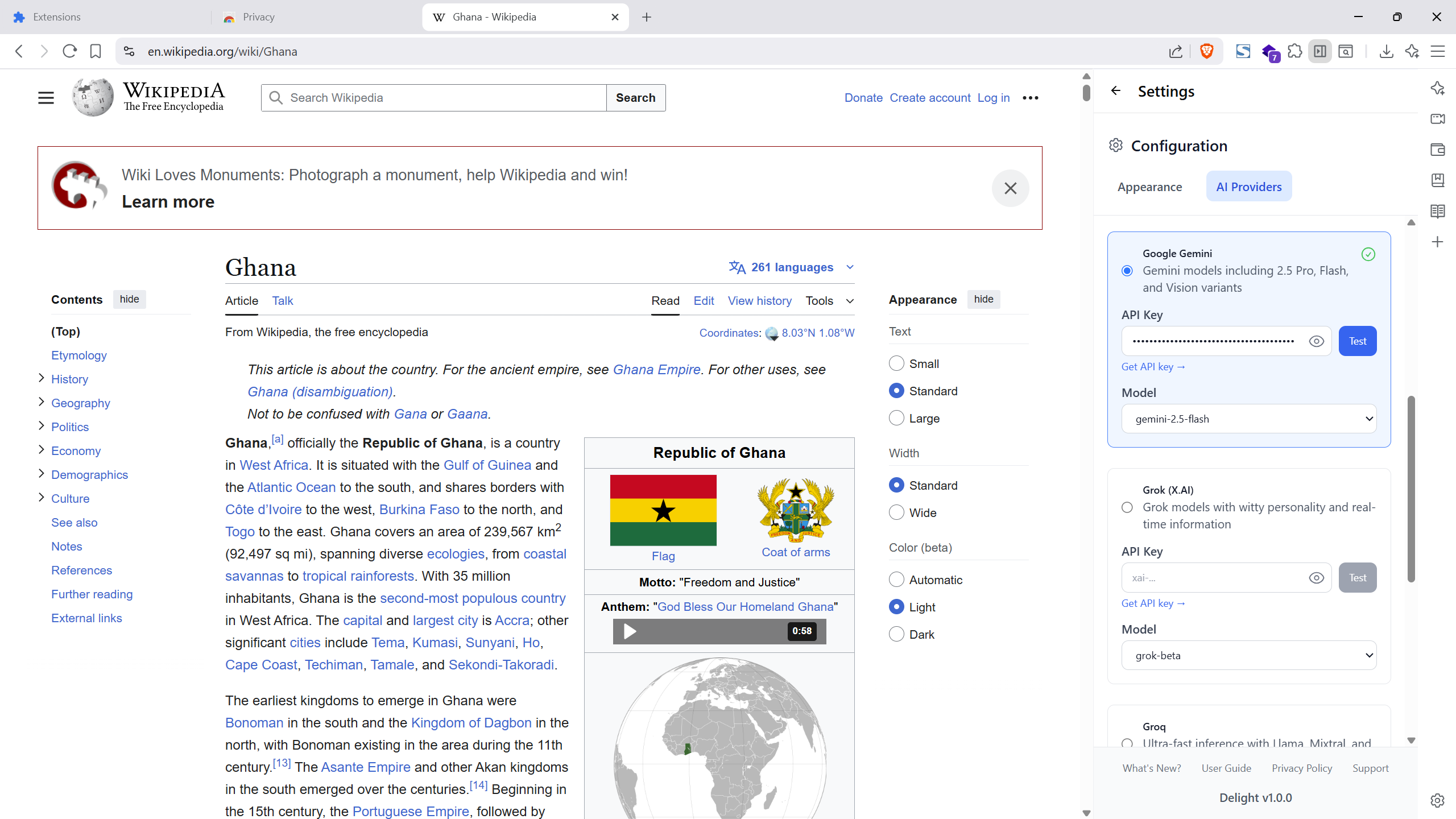Choose Large text size option
1456x819 pixels.
[896, 418]
